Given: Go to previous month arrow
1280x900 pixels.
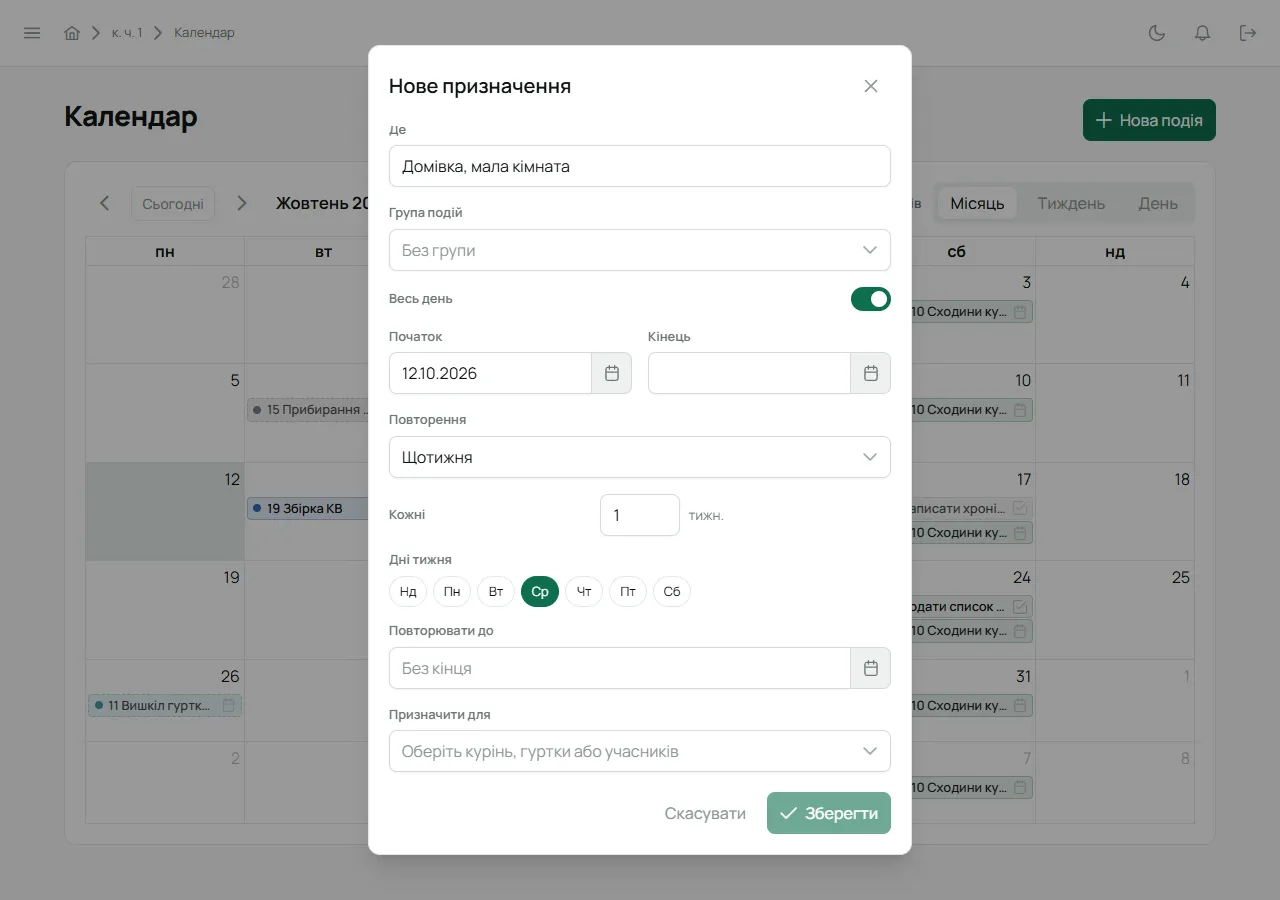Looking at the screenshot, I should [x=105, y=203].
